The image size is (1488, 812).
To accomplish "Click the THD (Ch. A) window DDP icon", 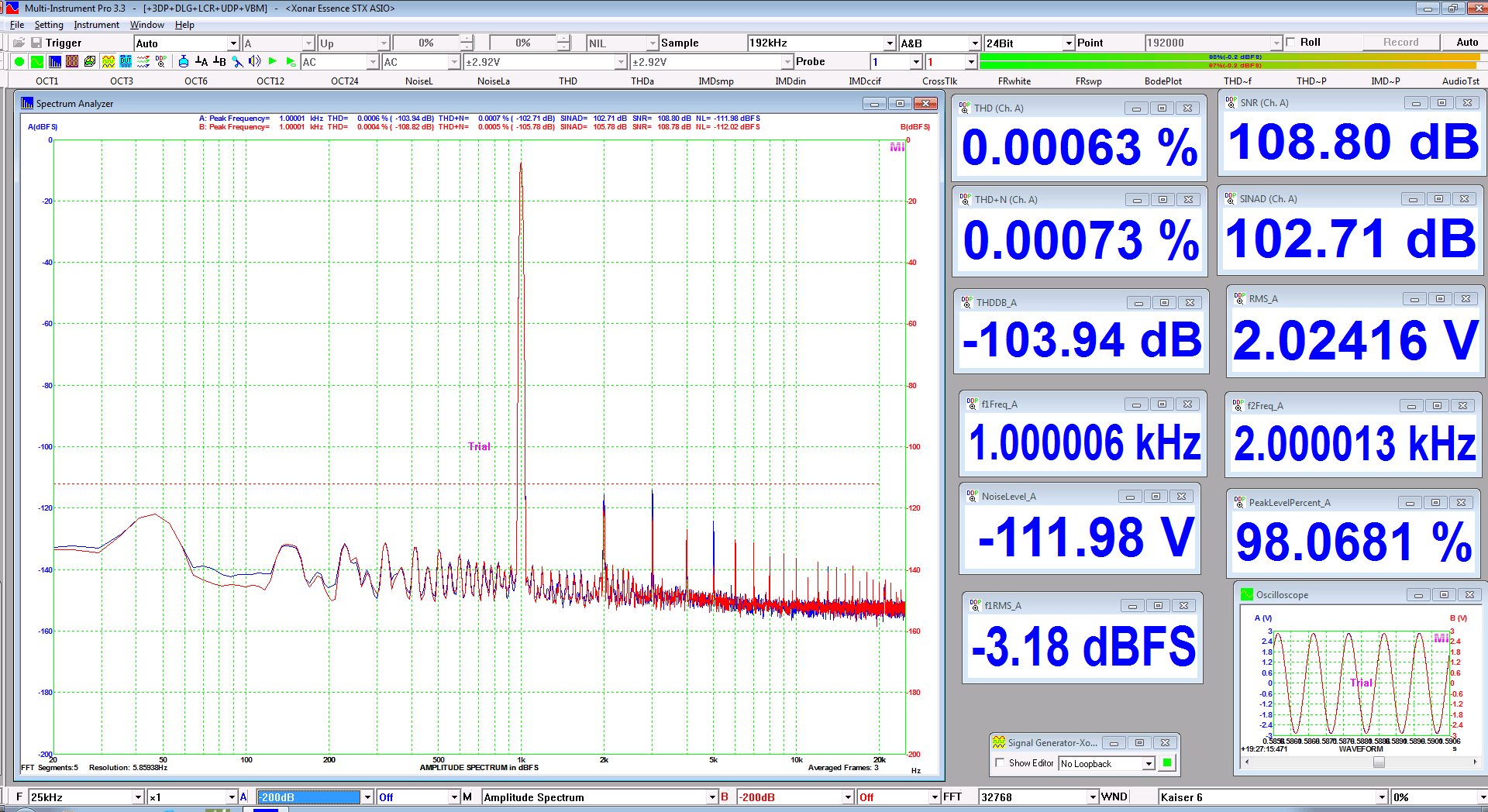I will (964, 108).
